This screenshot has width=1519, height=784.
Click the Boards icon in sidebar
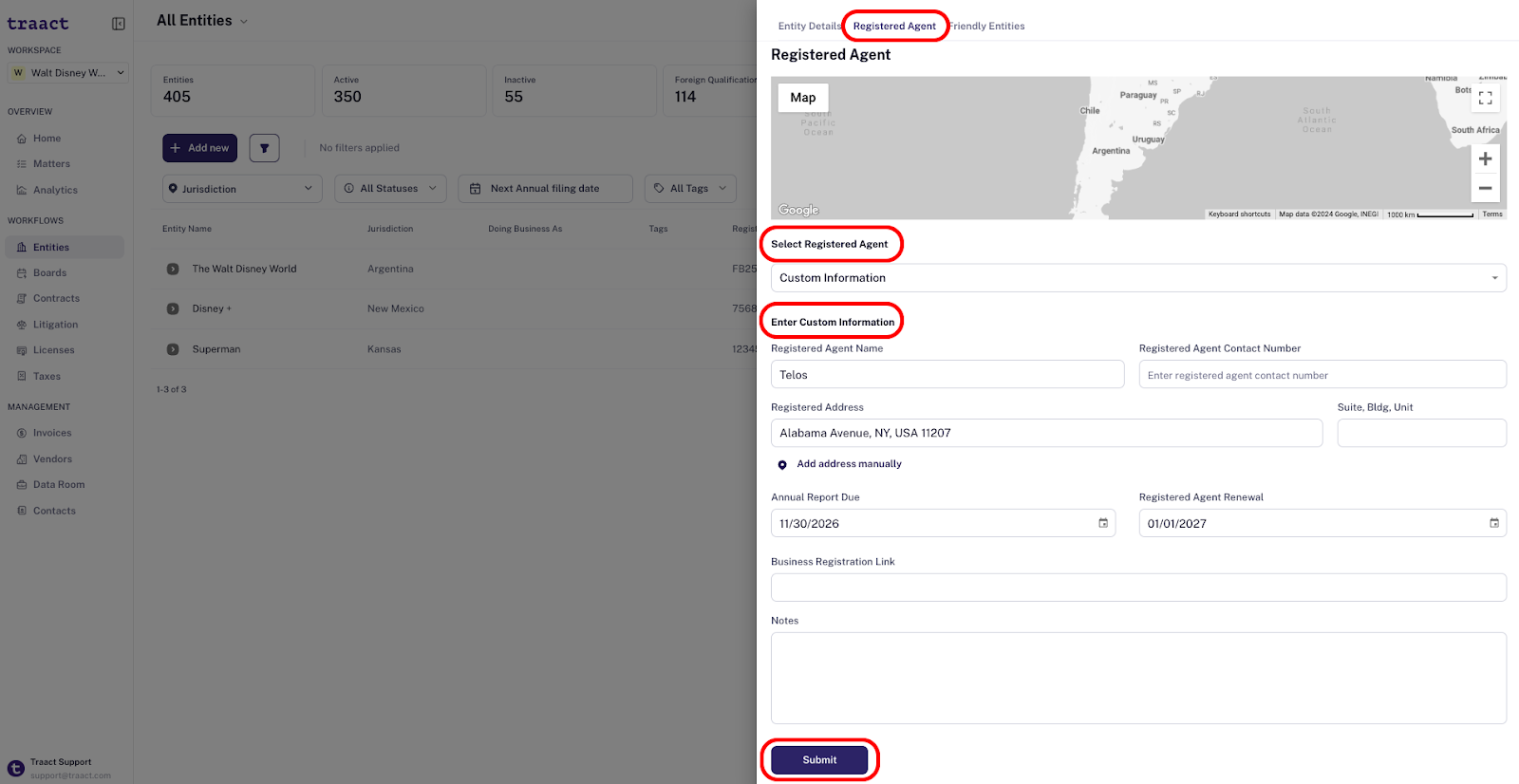click(22, 273)
